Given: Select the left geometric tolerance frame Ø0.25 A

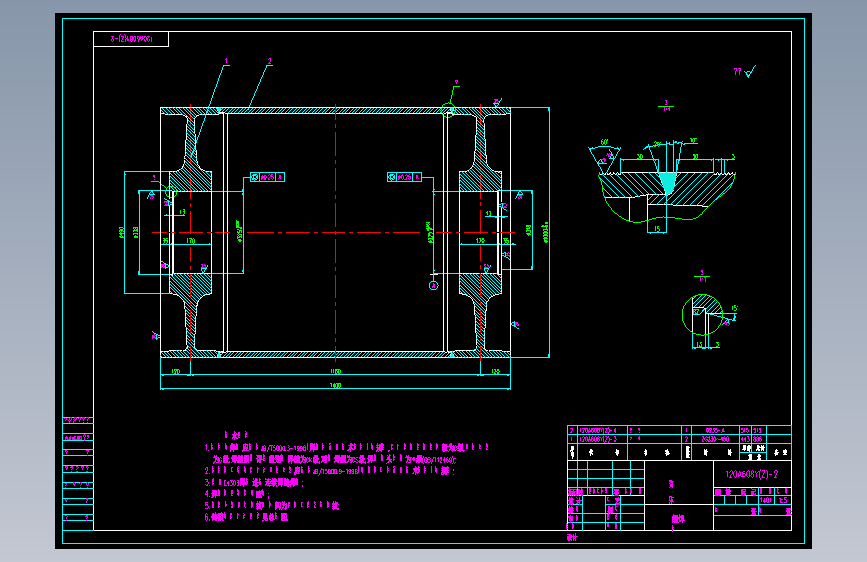Looking at the screenshot, I should [267, 177].
